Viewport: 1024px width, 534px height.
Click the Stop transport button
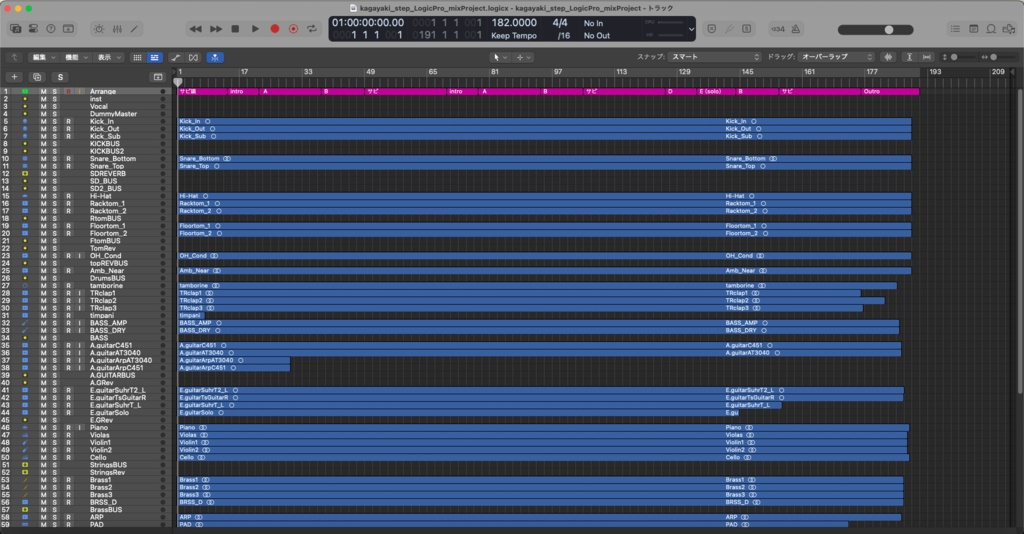[x=235, y=29]
